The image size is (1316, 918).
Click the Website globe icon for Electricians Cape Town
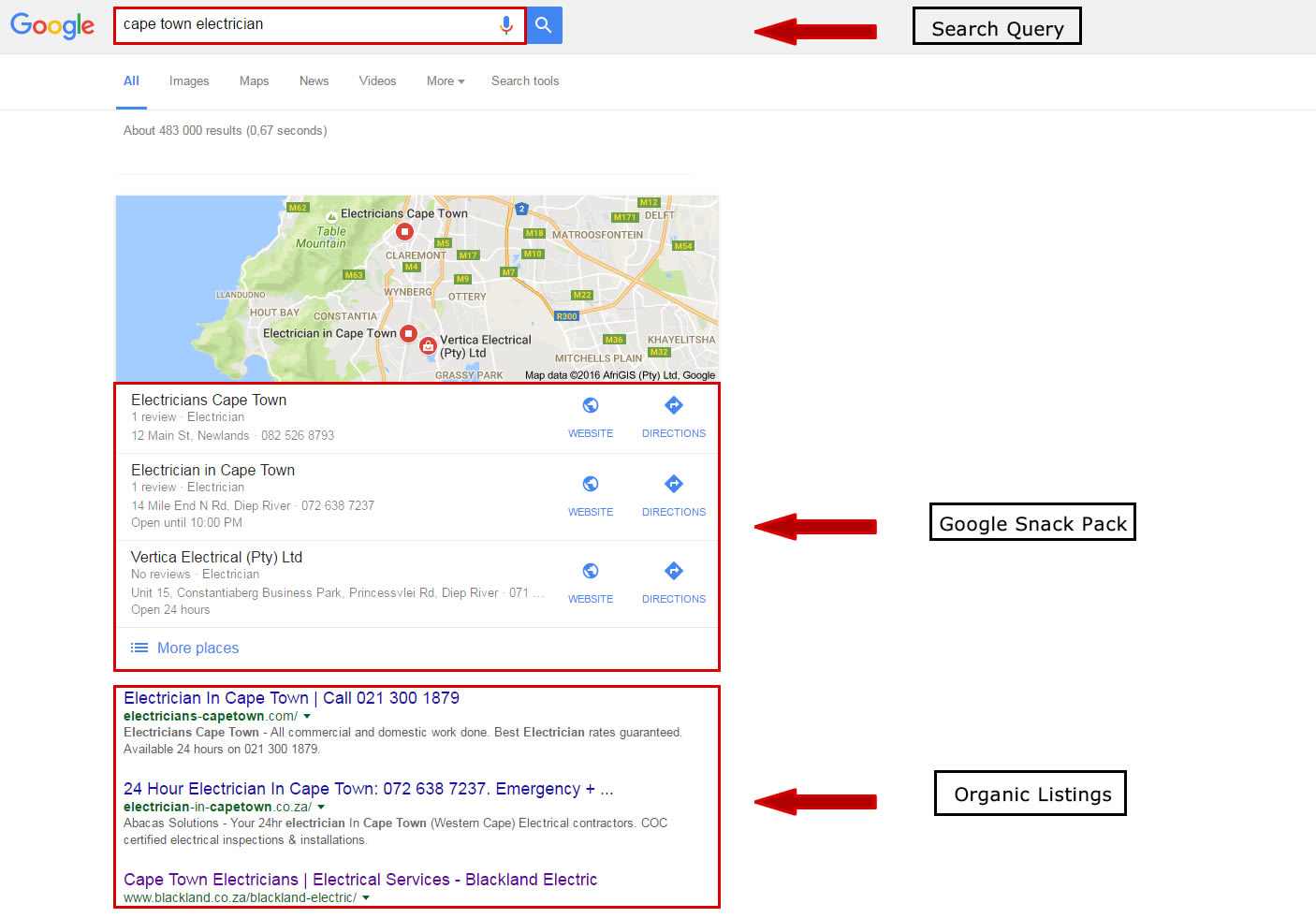click(x=590, y=405)
